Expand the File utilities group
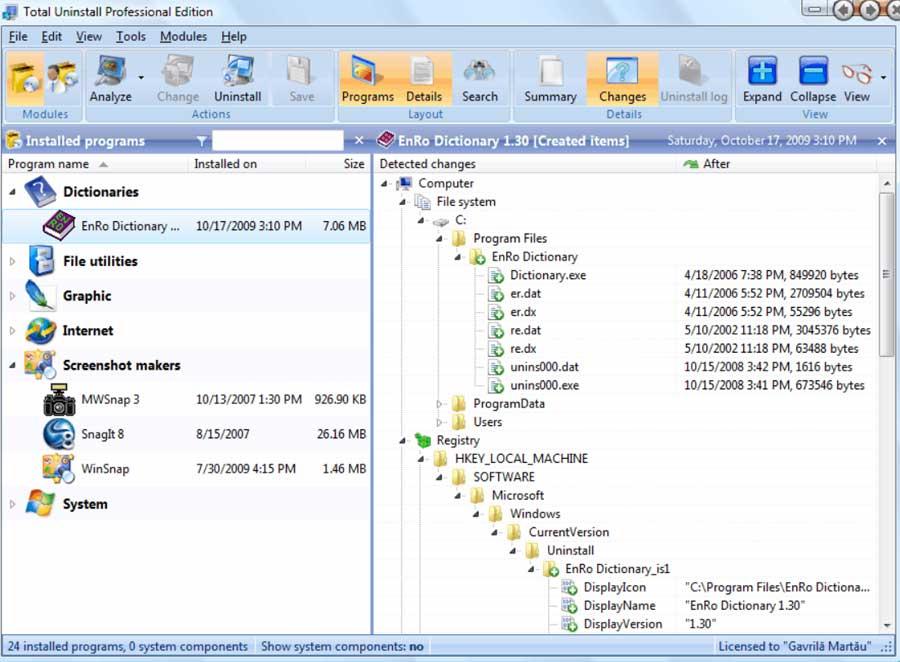This screenshot has height=662, width=900. [13, 261]
